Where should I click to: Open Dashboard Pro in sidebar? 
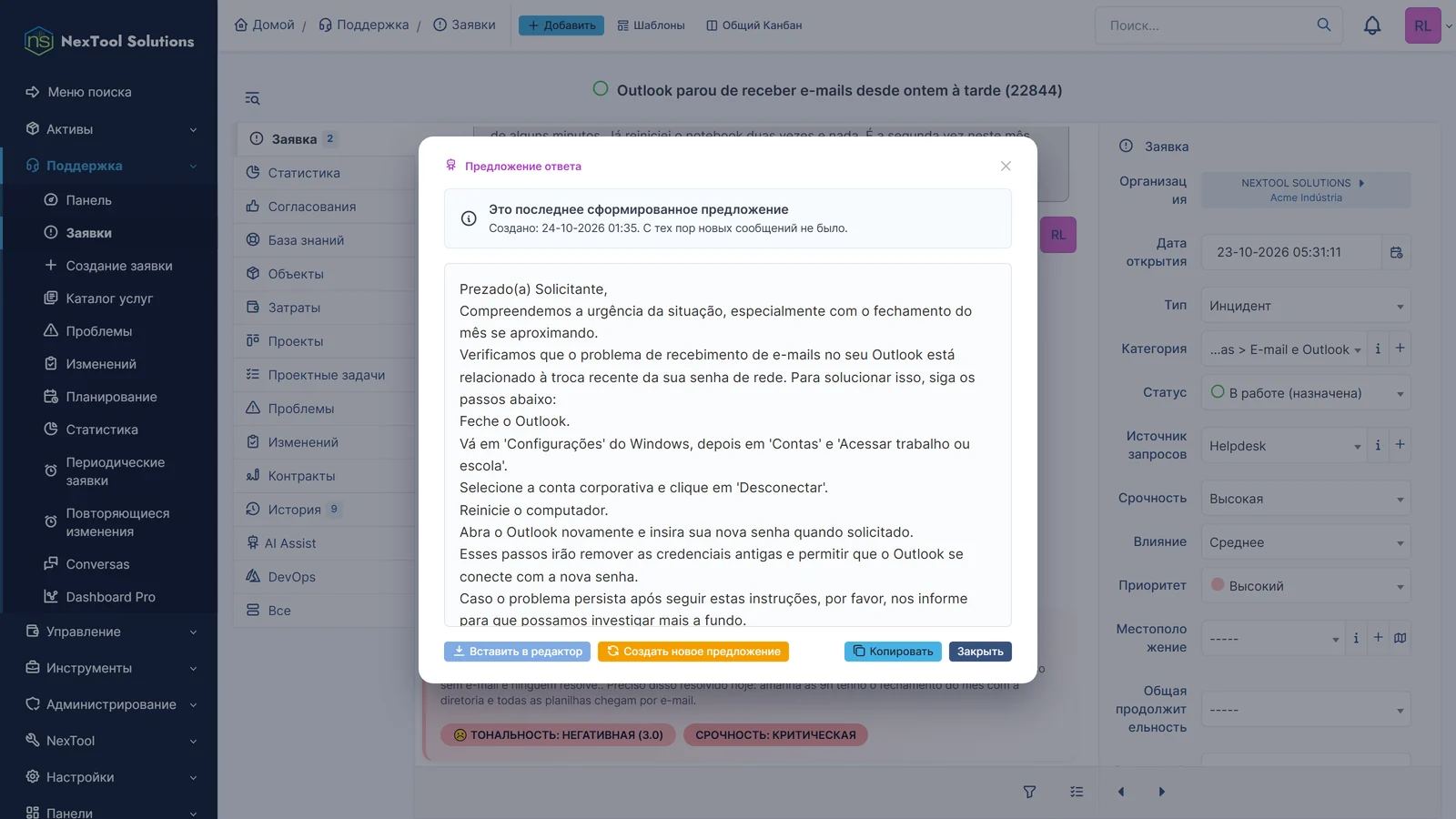(x=110, y=597)
